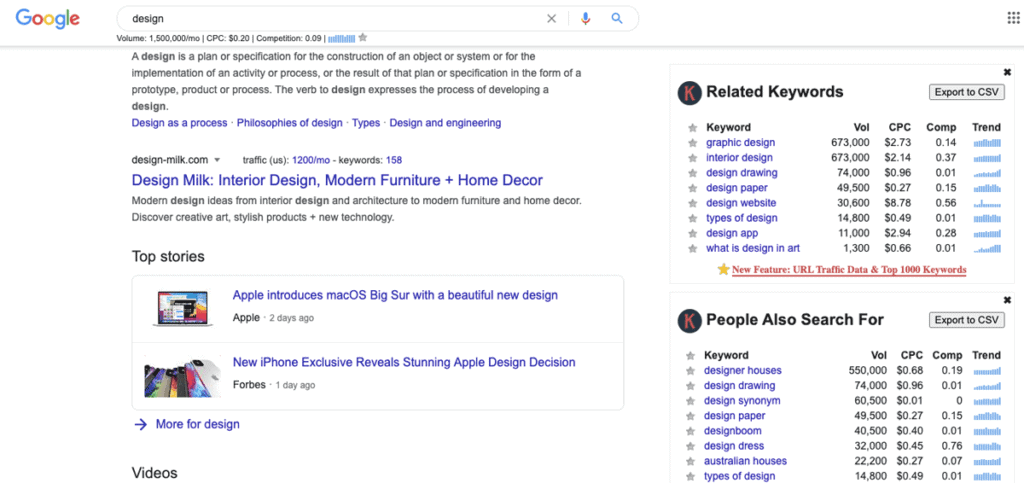1024x483 pixels.
Task: Open the New Feature URL Traffic Data link
Action: pyautogui.click(x=849, y=270)
